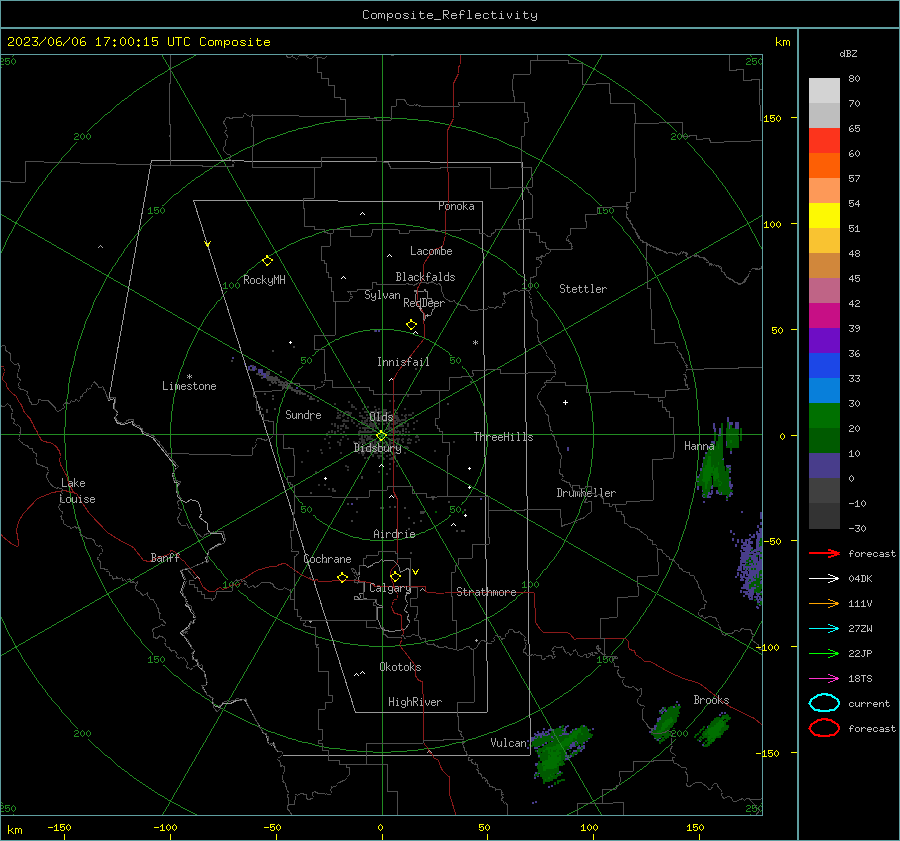The image size is (900, 841).
Task: Click the Sundre label
Action: (x=303, y=414)
